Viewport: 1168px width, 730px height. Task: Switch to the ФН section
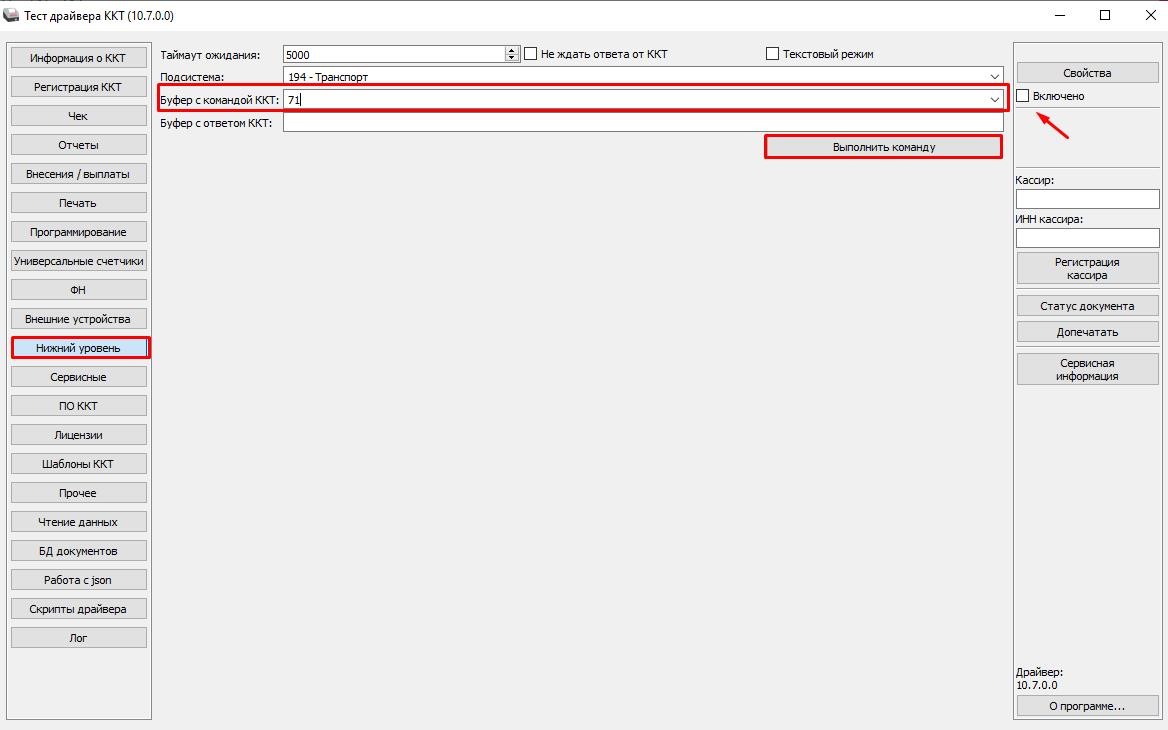point(78,290)
